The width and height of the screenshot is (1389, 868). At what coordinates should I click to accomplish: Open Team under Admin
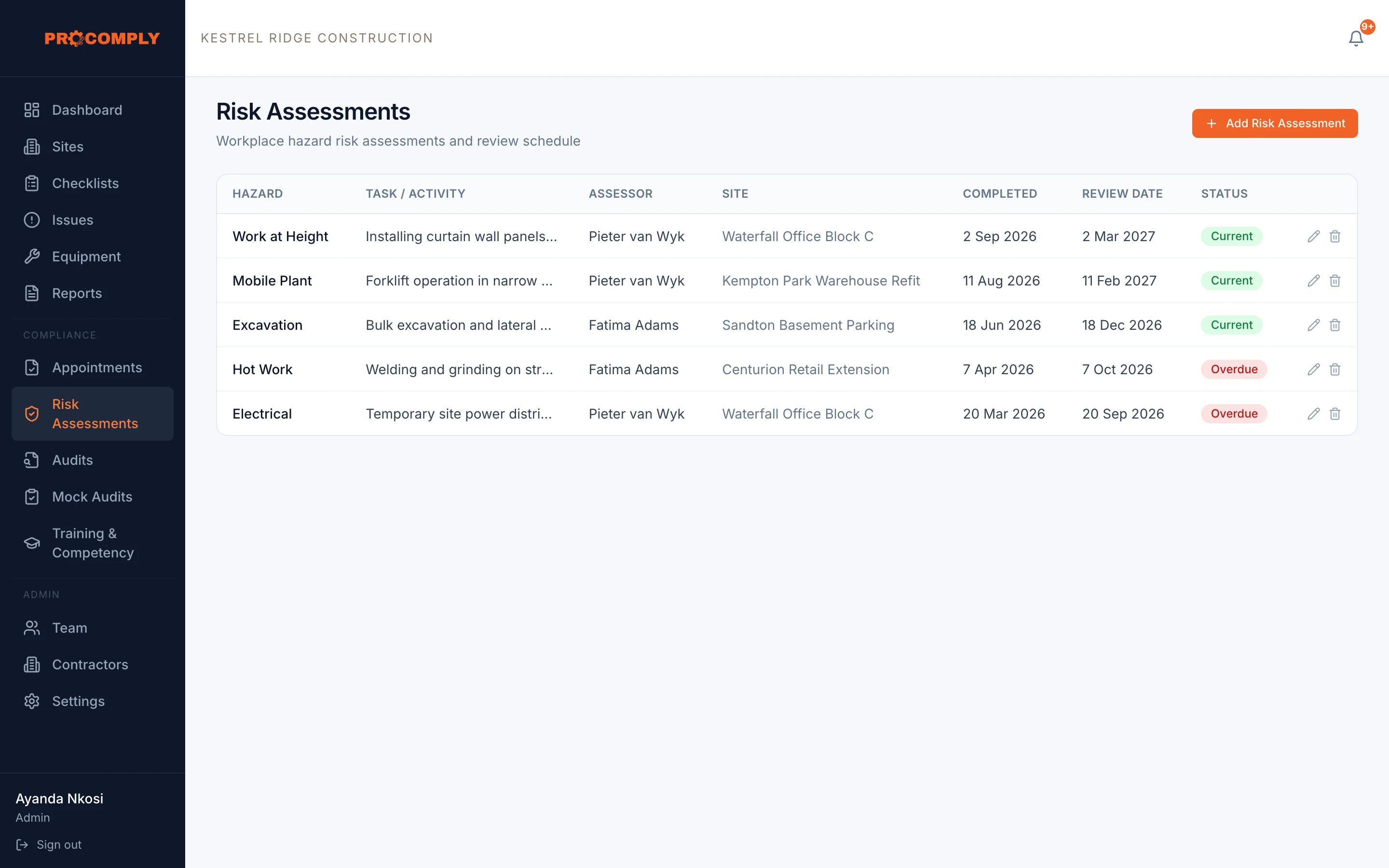tap(93, 627)
